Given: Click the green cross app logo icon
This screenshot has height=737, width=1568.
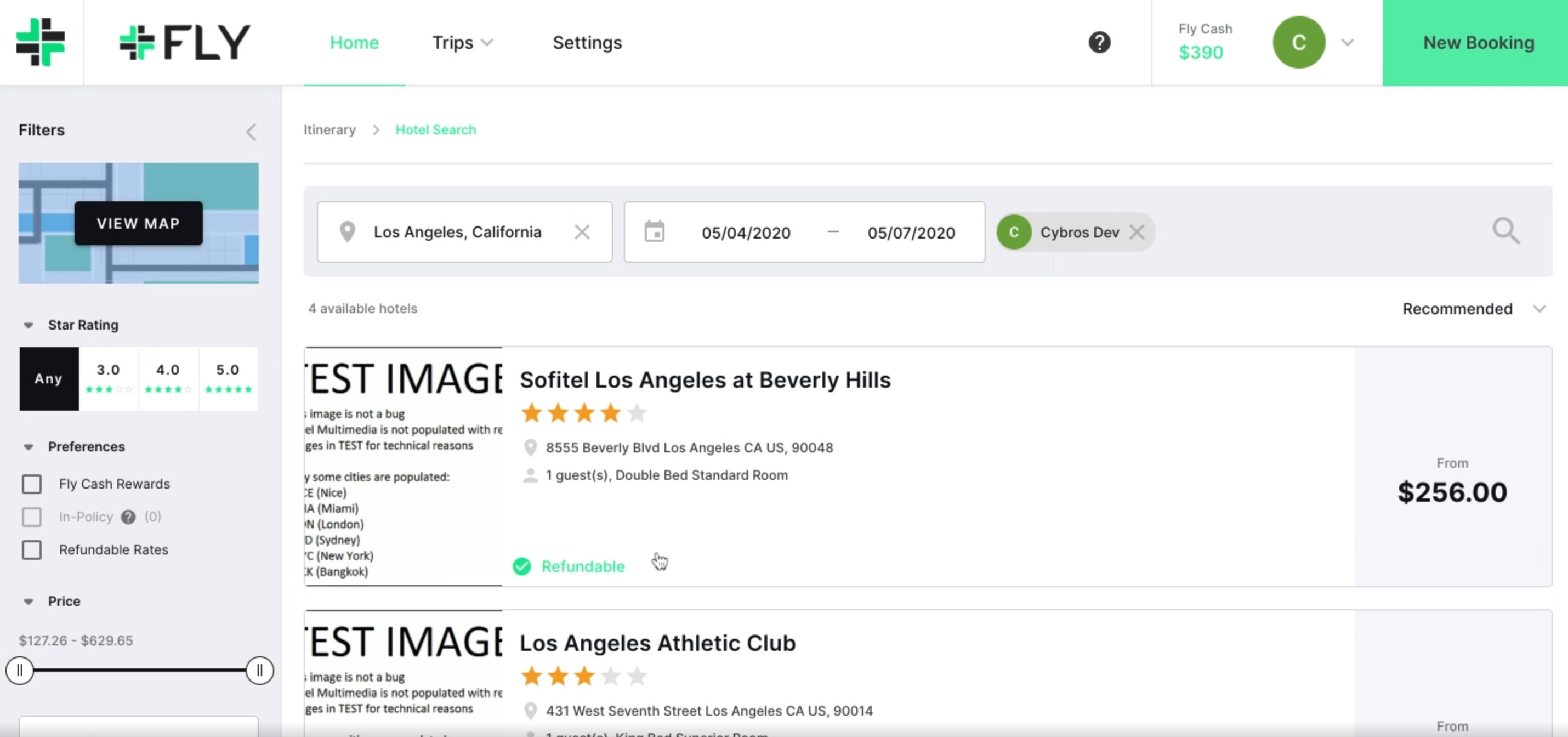Looking at the screenshot, I should pos(40,42).
